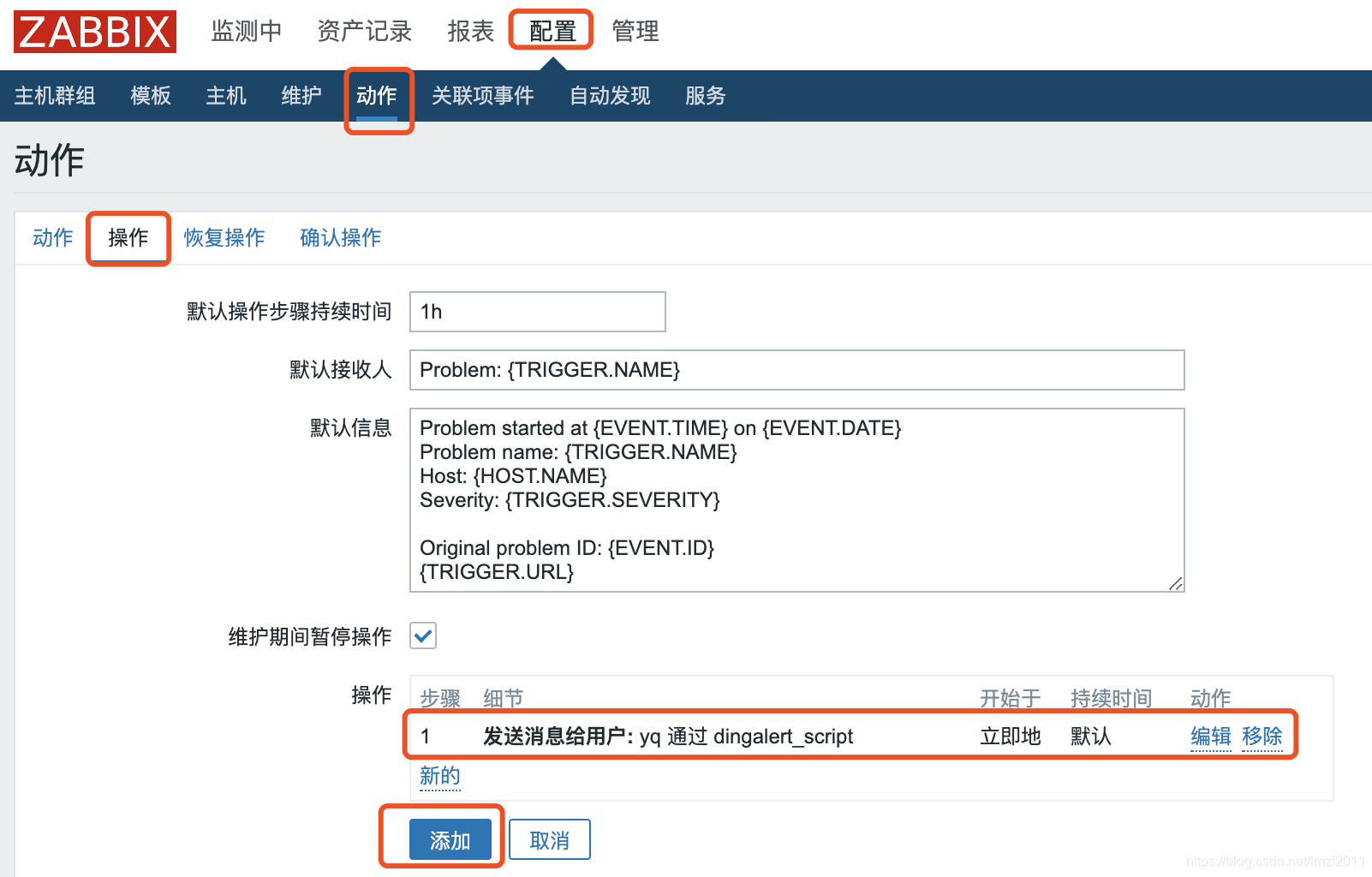Go to 主机群组 submenu

click(55, 96)
